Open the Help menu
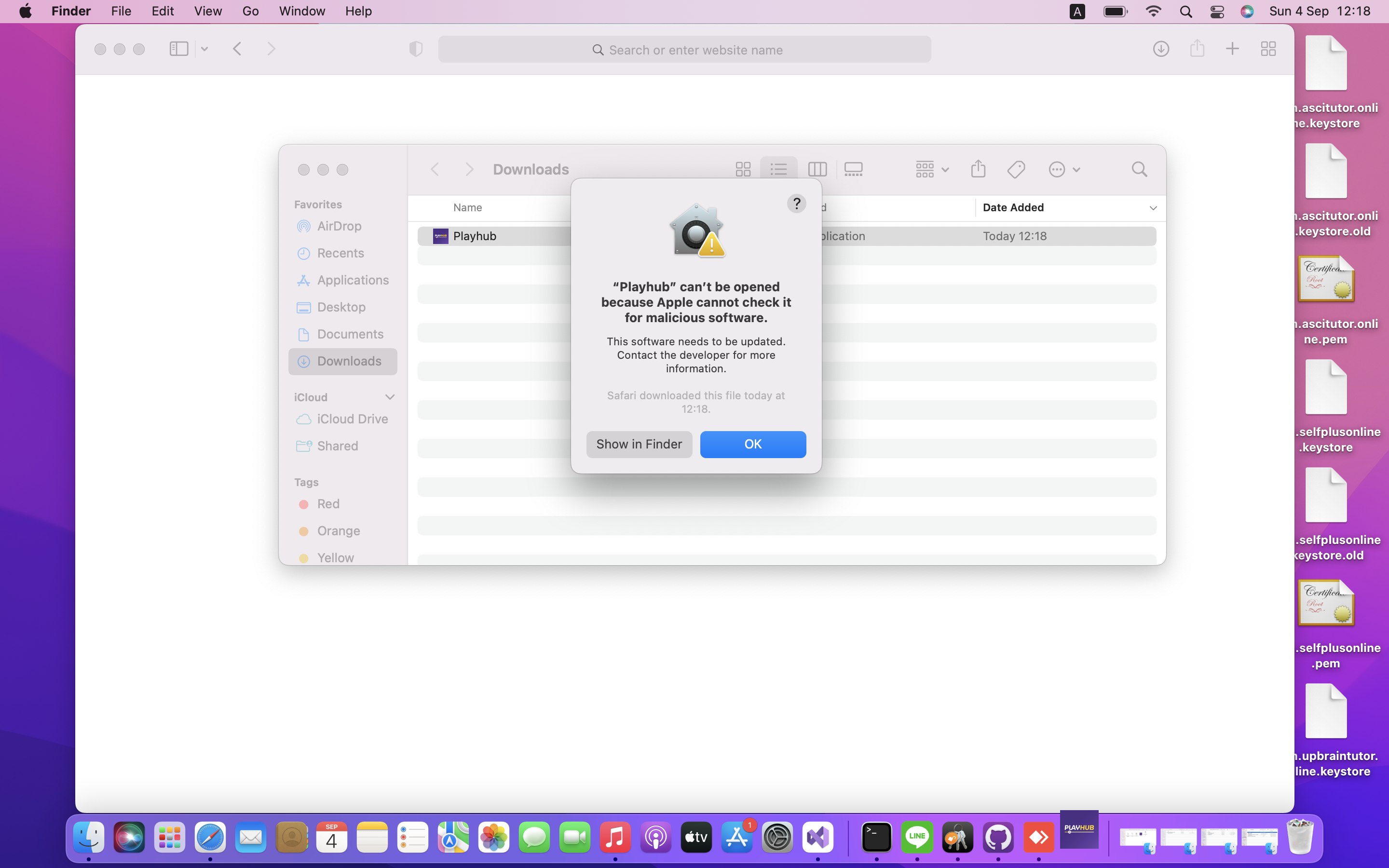Viewport: 1389px width, 868px height. tap(358, 11)
